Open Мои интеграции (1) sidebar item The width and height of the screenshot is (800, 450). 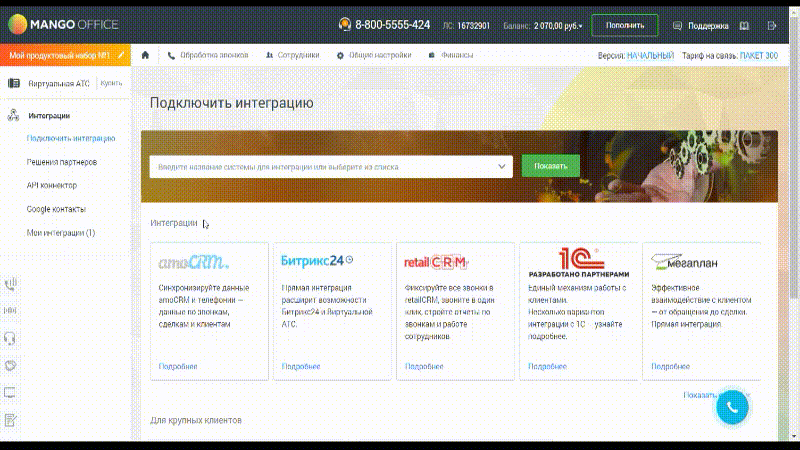pos(61,233)
